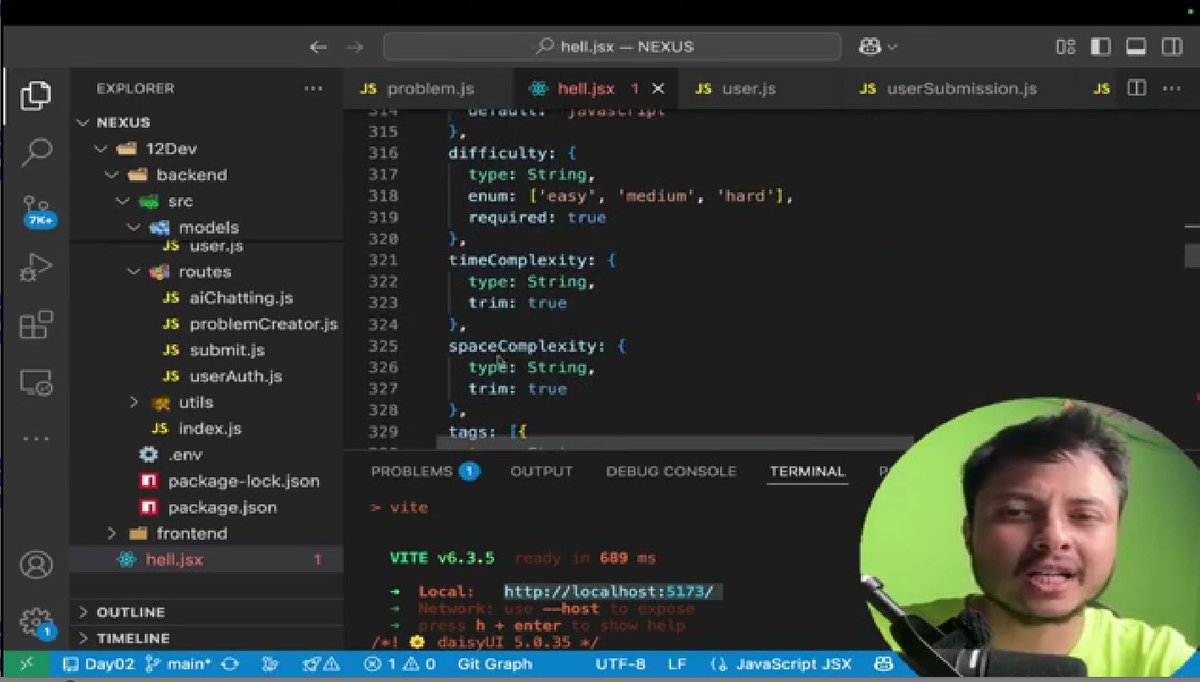The width and height of the screenshot is (1200, 682).
Task: Toggle the Primary Side Bar visibility
Action: coord(1100,46)
